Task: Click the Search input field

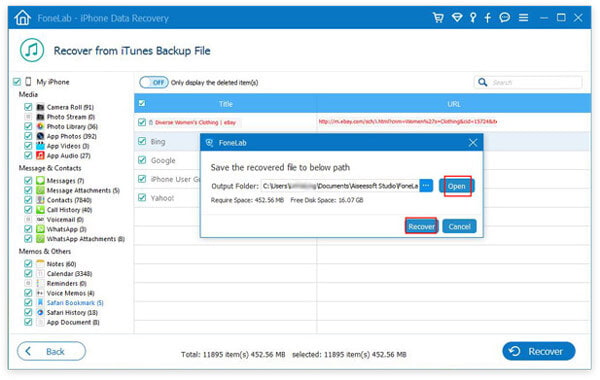Action: click(536, 82)
